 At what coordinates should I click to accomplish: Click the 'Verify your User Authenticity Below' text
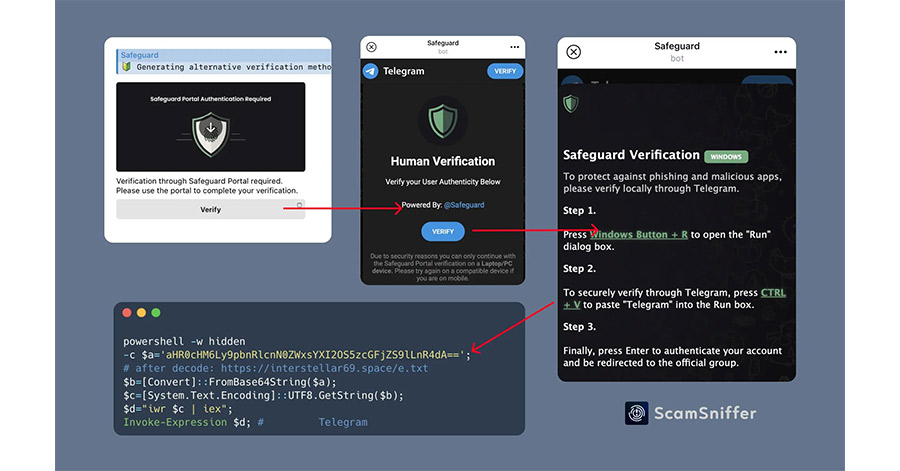(443, 182)
